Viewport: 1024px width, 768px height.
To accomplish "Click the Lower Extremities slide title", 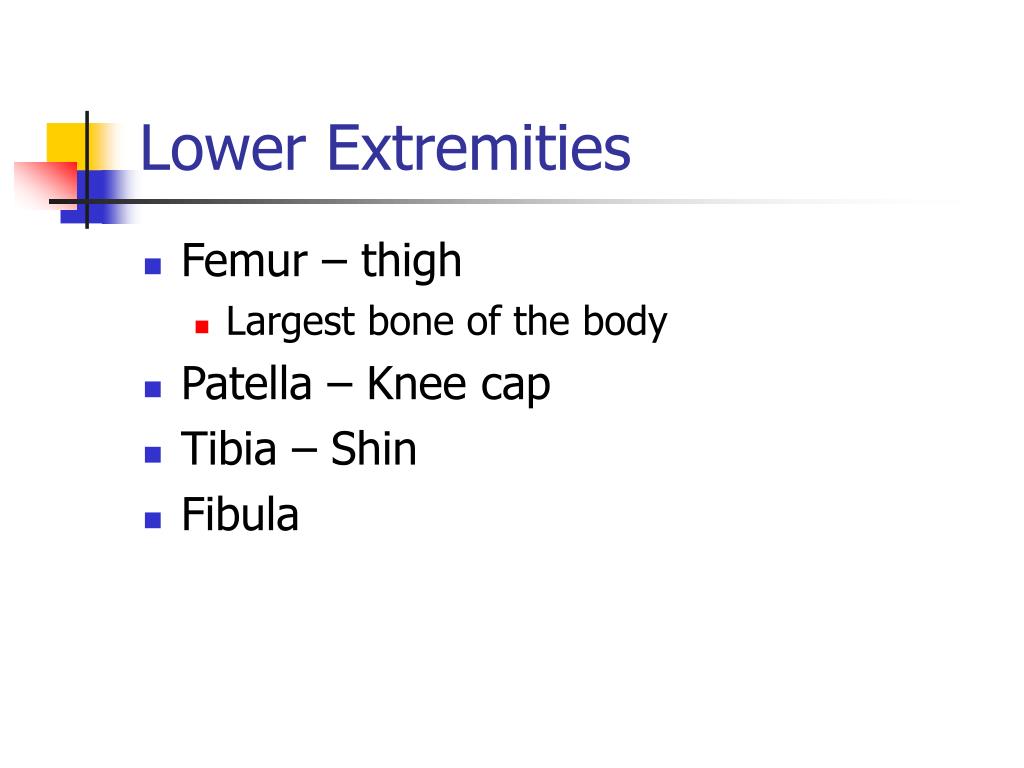I will coord(385,148).
